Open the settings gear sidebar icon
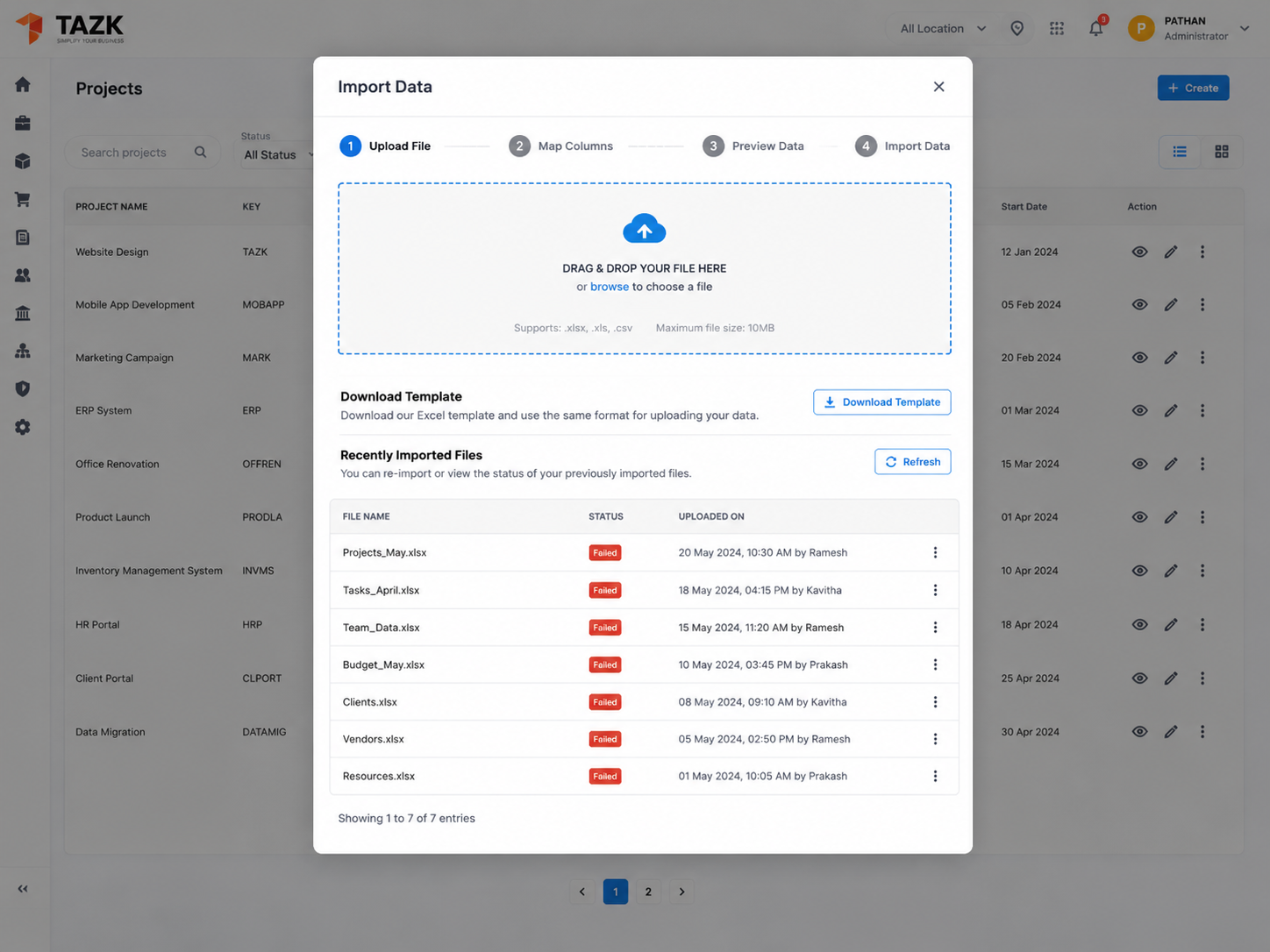 click(x=23, y=427)
